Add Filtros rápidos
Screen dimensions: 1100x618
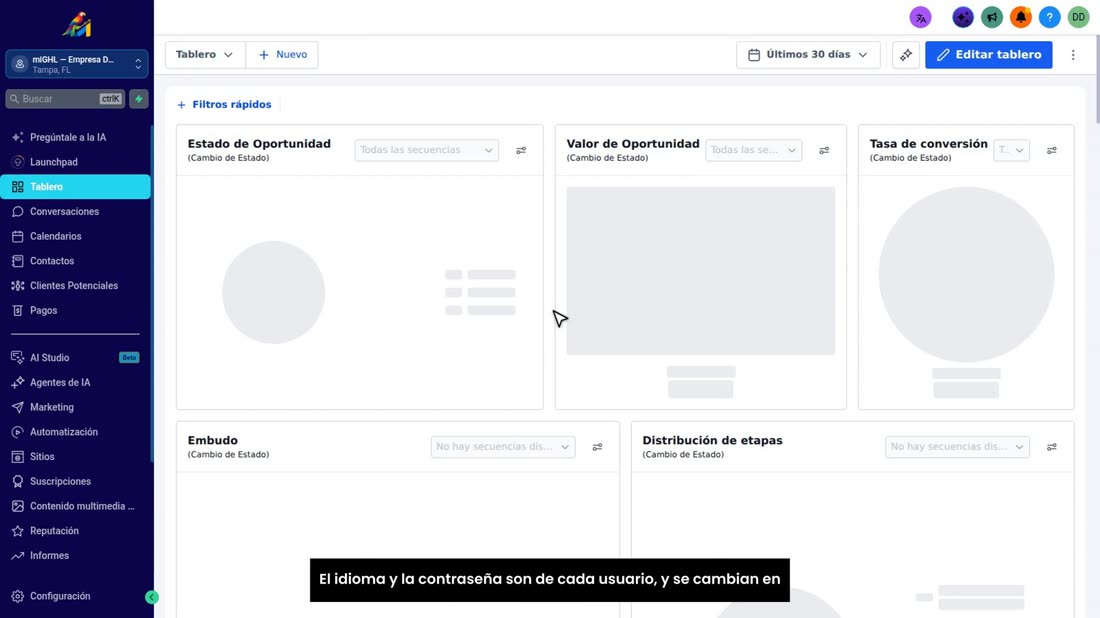[x=224, y=105]
